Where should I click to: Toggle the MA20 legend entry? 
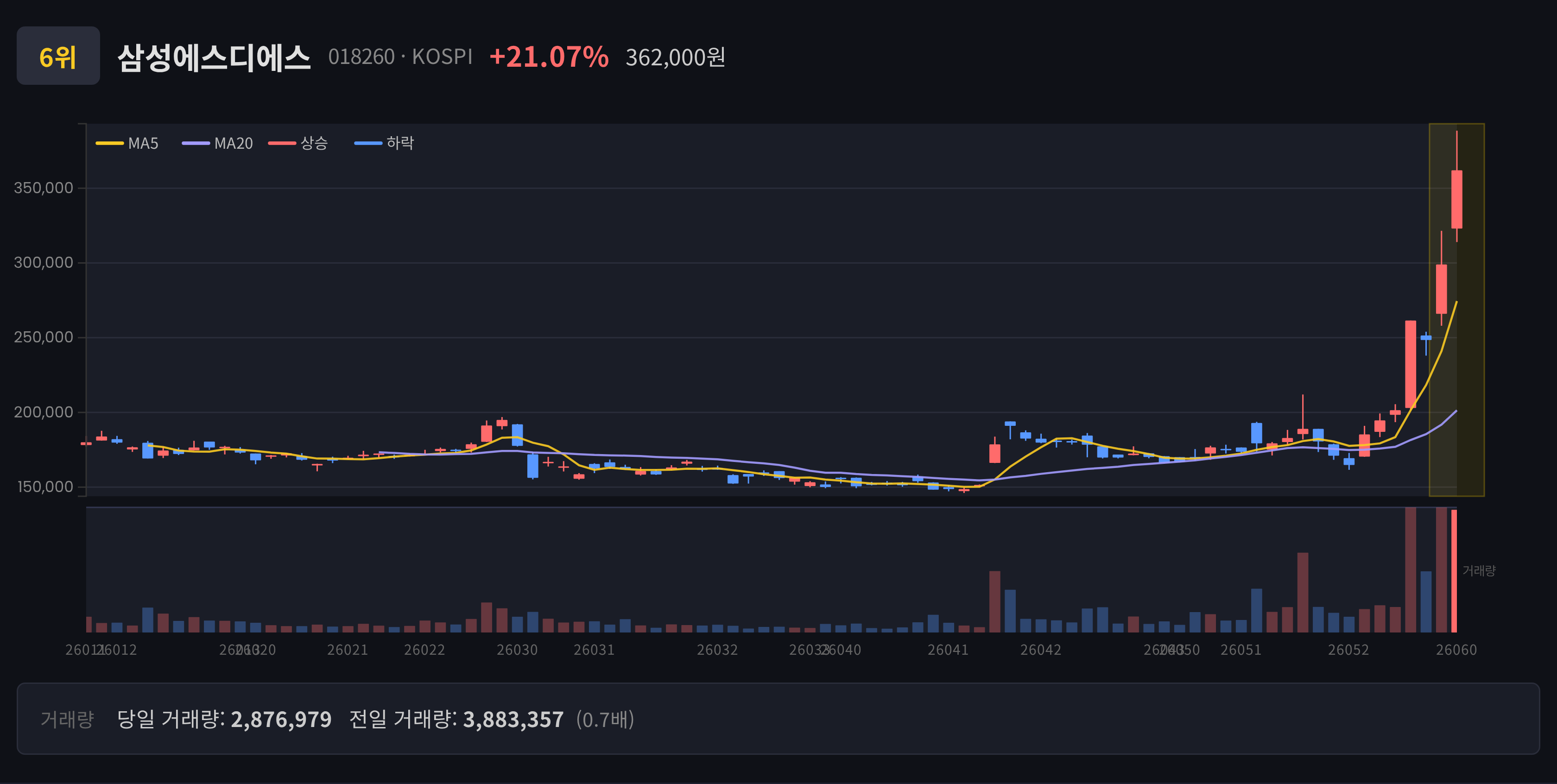coord(218,143)
